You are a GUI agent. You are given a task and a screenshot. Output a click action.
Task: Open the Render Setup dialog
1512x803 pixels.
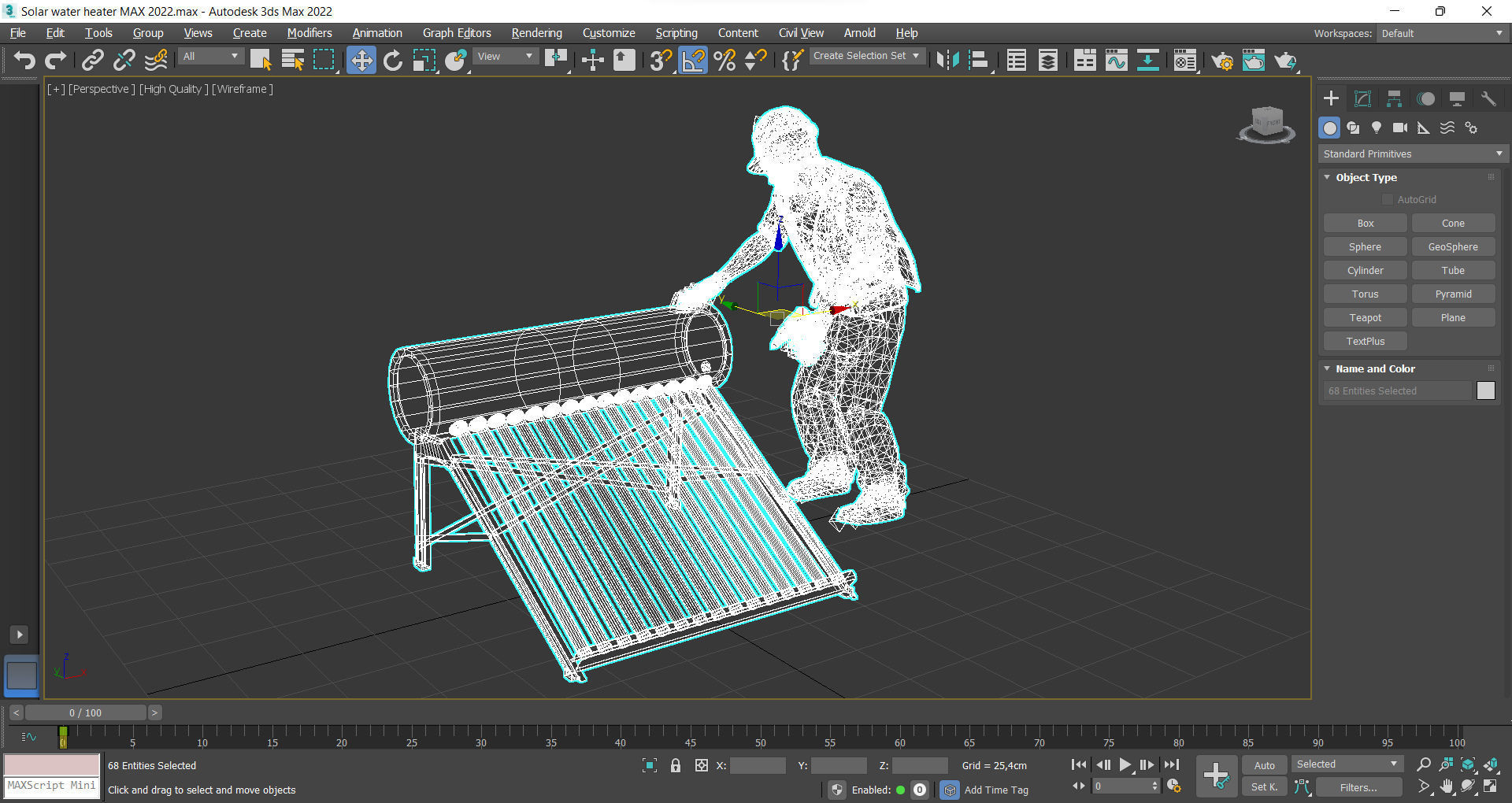tap(1222, 60)
